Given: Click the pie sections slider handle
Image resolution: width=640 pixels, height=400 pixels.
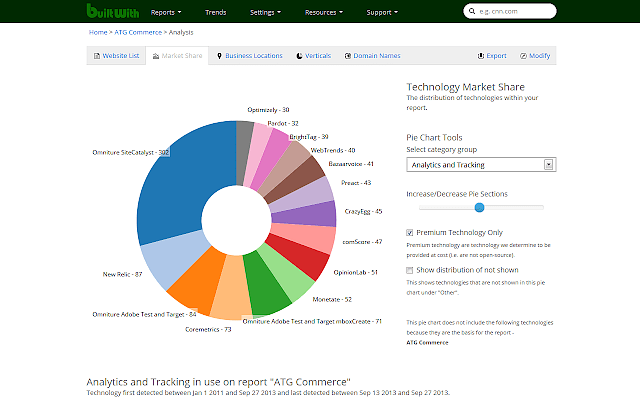Looking at the screenshot, I should tap(479, 207).
